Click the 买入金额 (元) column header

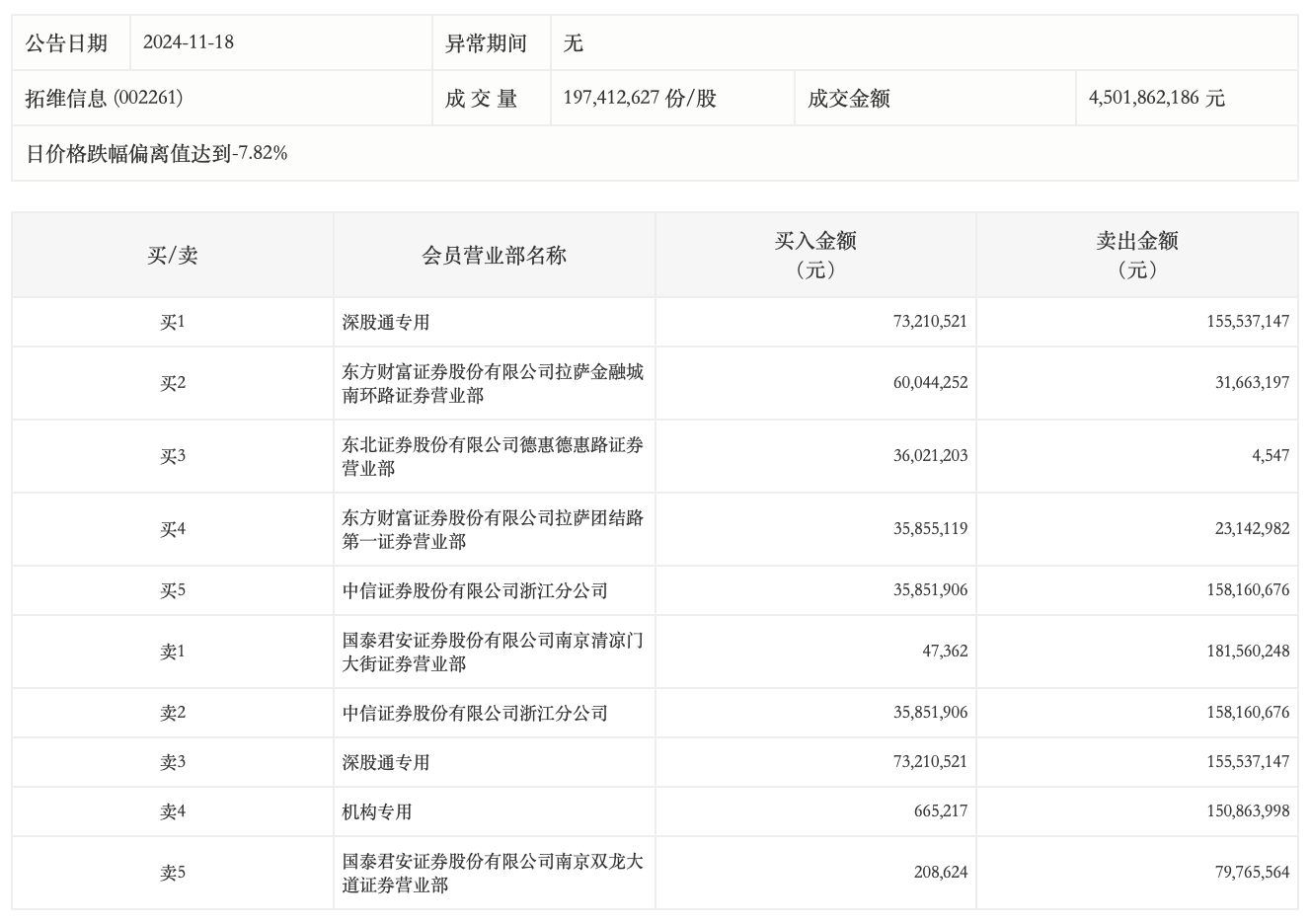(x=815, y=256)
